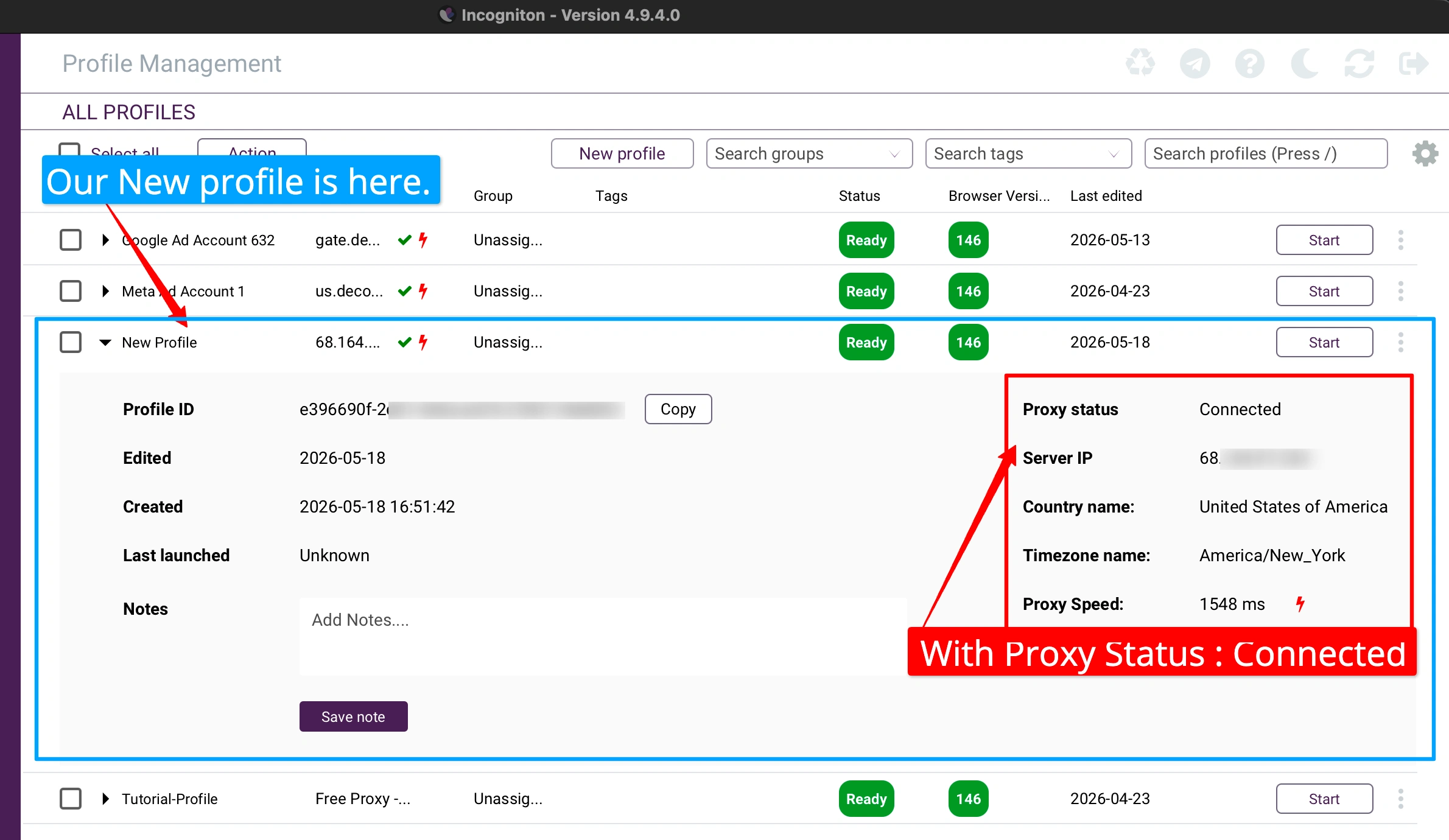Sort by the Group column header
The height and width of the screenshot is (840, 1449).
[493, 196]
